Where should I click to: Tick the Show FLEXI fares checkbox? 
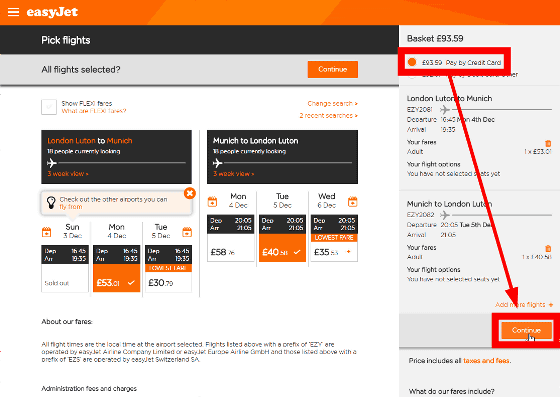click(49, 107)
